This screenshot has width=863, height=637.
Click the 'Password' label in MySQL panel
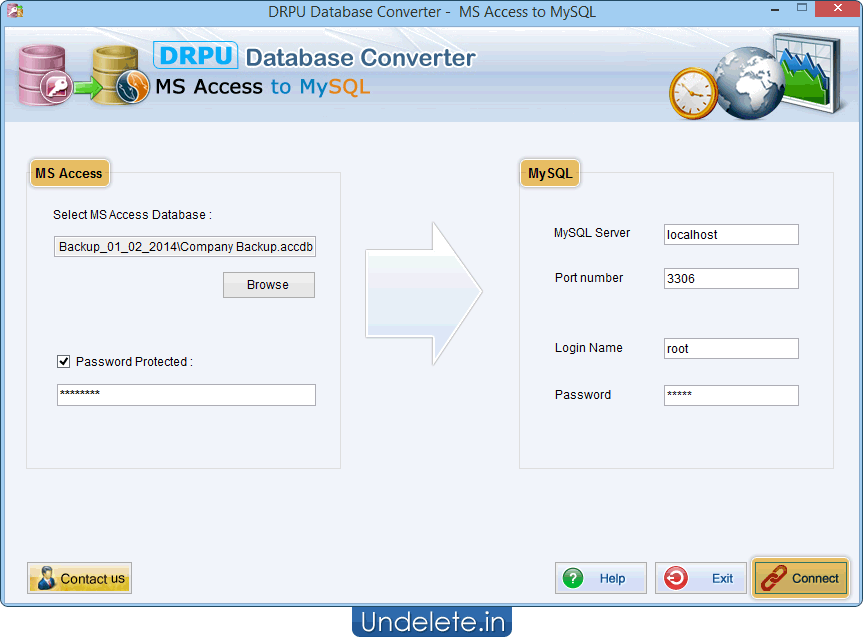pos(583,395)
